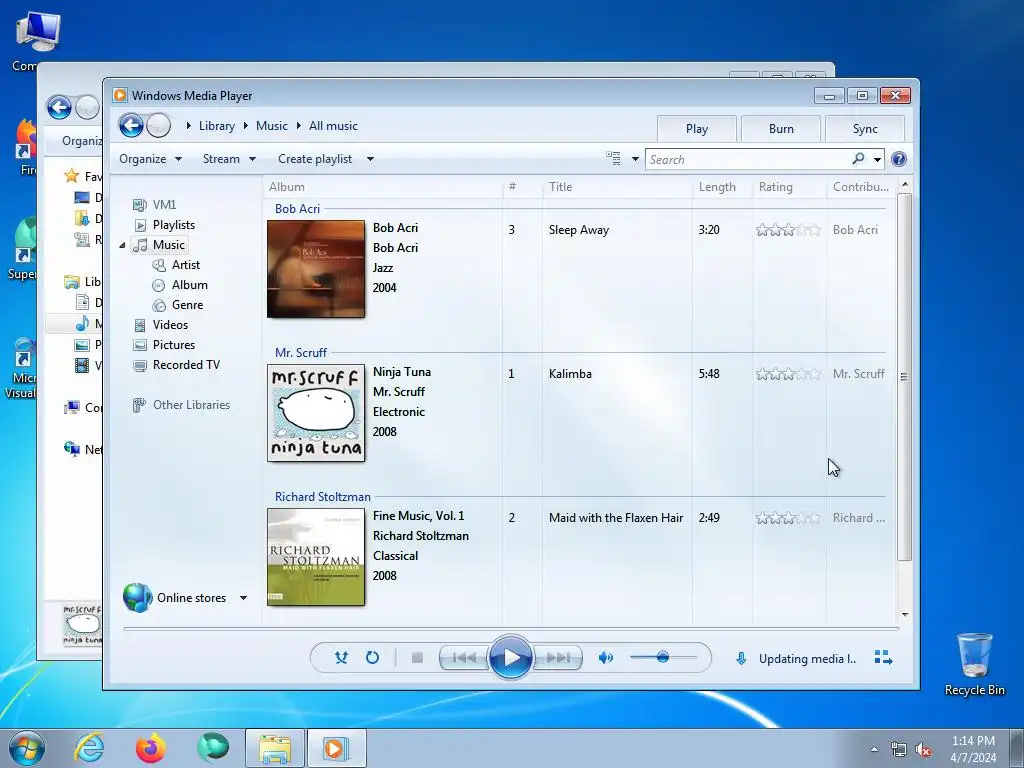
Task: Open the search options dropdown arrow
Action: [x=877, y=159]
